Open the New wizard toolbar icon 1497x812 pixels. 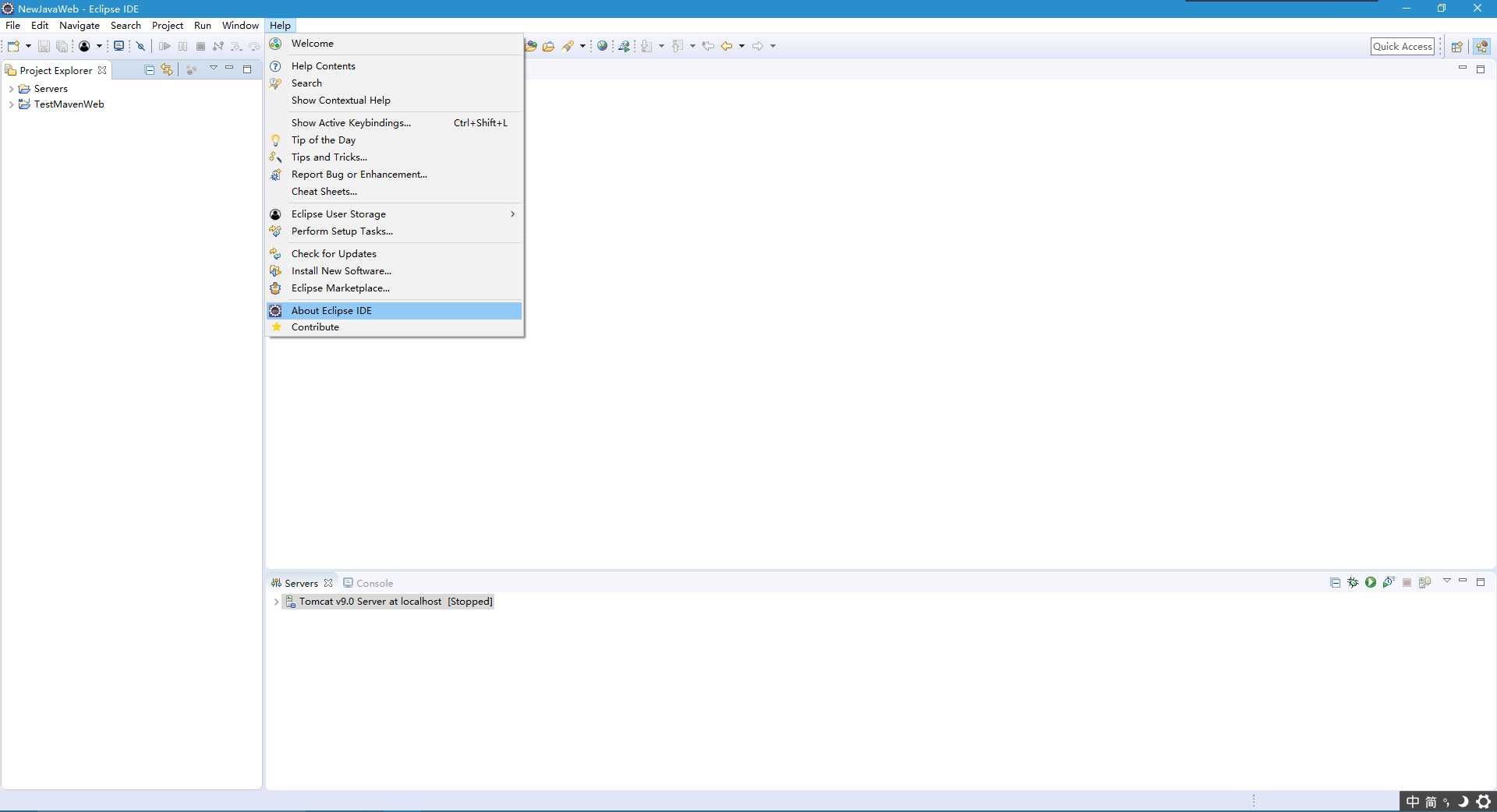(x=13, y=46)
